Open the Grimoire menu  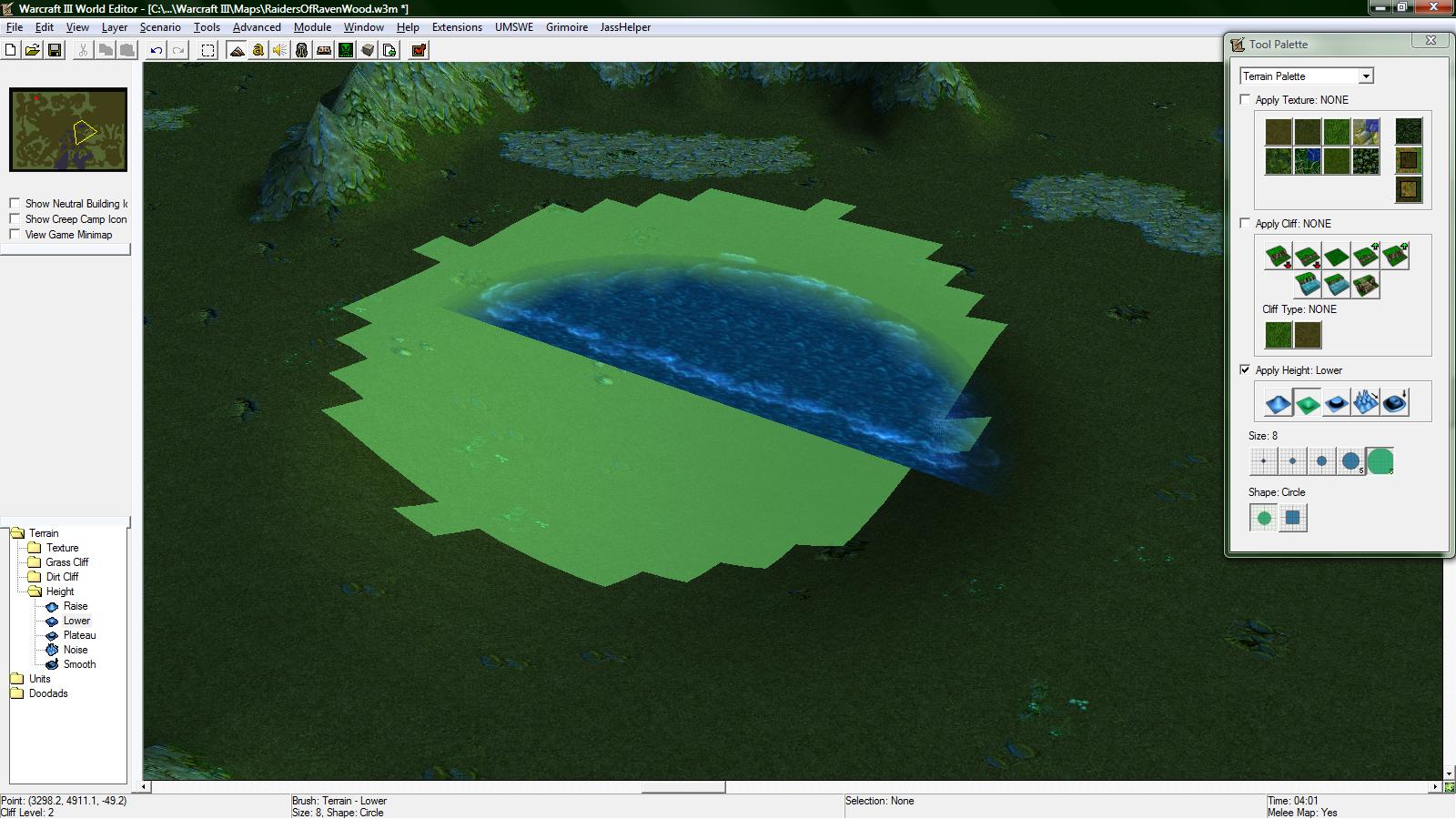567,27
